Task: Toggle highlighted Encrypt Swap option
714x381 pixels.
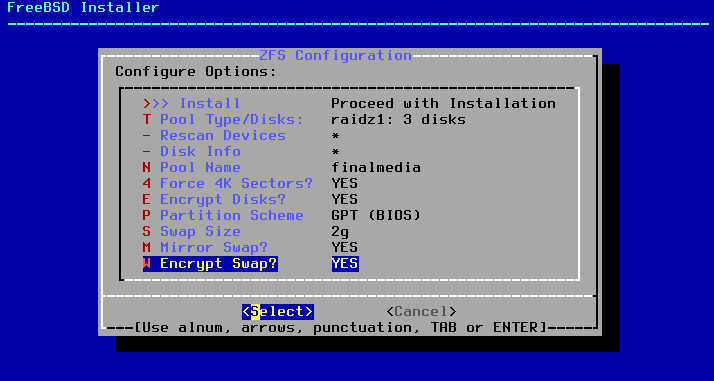Action: pos(250,264)
